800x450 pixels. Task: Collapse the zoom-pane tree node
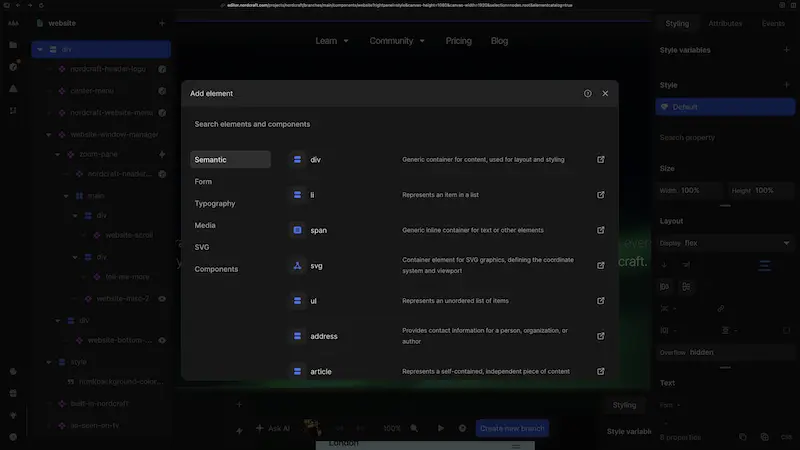pos(57,154)
